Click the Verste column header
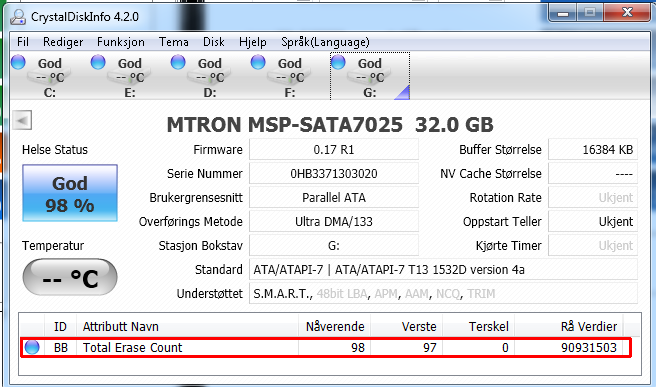656x387 pixels. pyautogui.click(x=406, y=326)
